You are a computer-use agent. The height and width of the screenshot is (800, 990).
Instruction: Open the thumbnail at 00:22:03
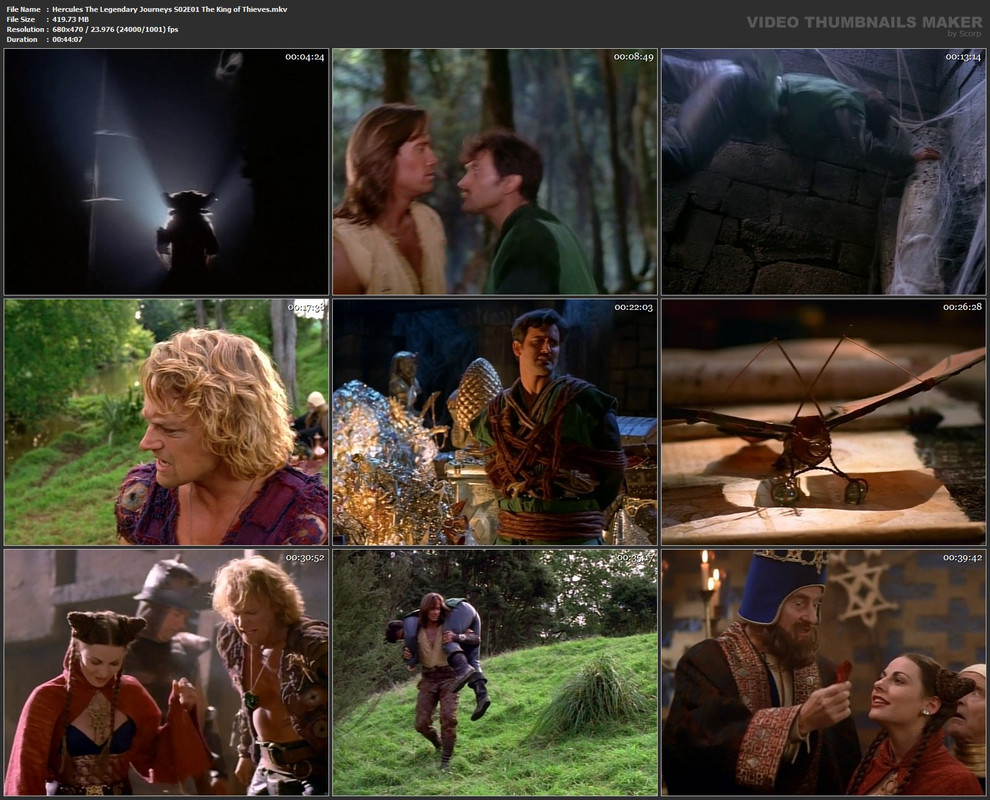click(495, 422)
